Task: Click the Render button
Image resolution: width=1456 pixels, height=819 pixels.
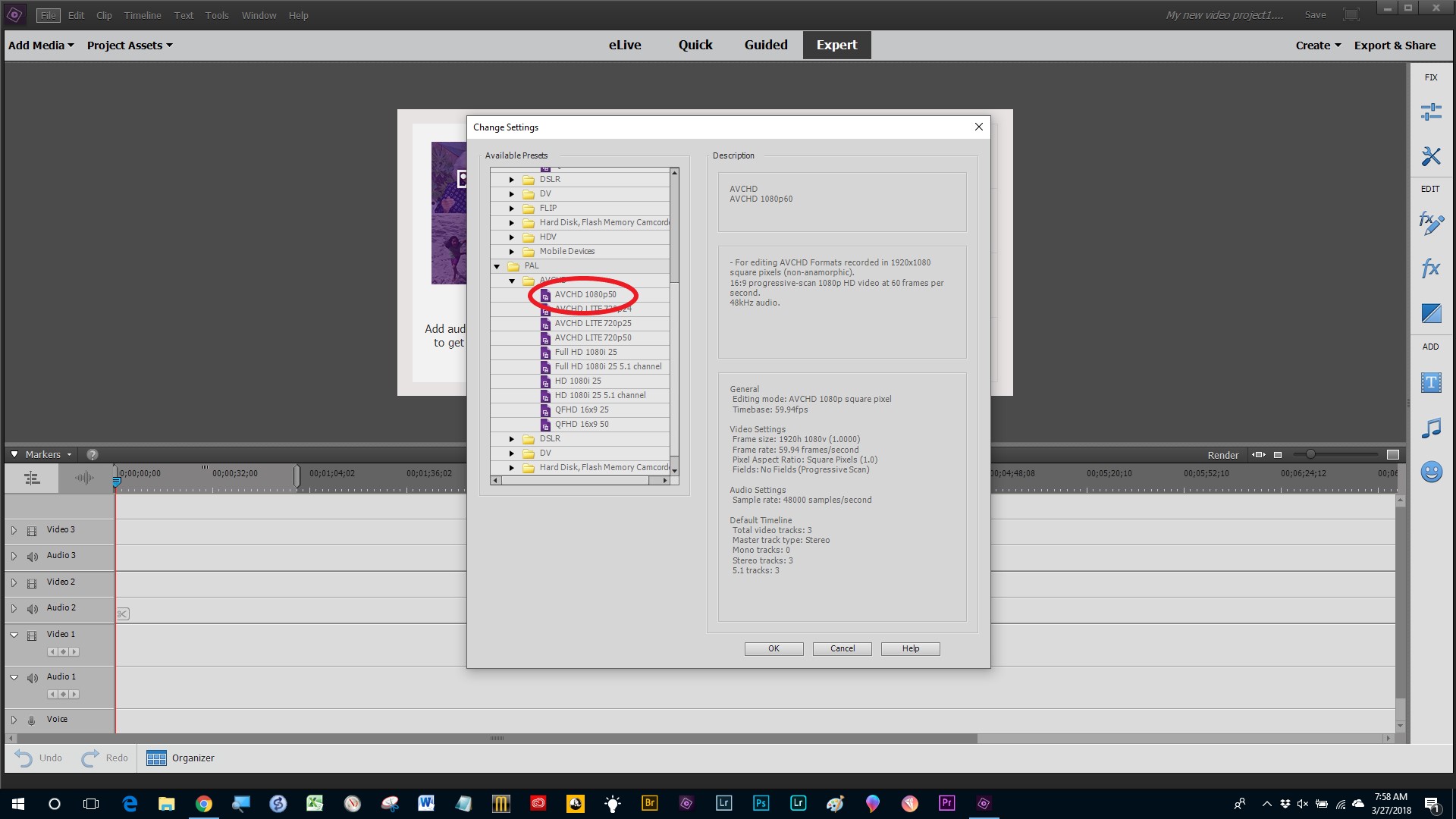Action: click(x=1222, y=455)
